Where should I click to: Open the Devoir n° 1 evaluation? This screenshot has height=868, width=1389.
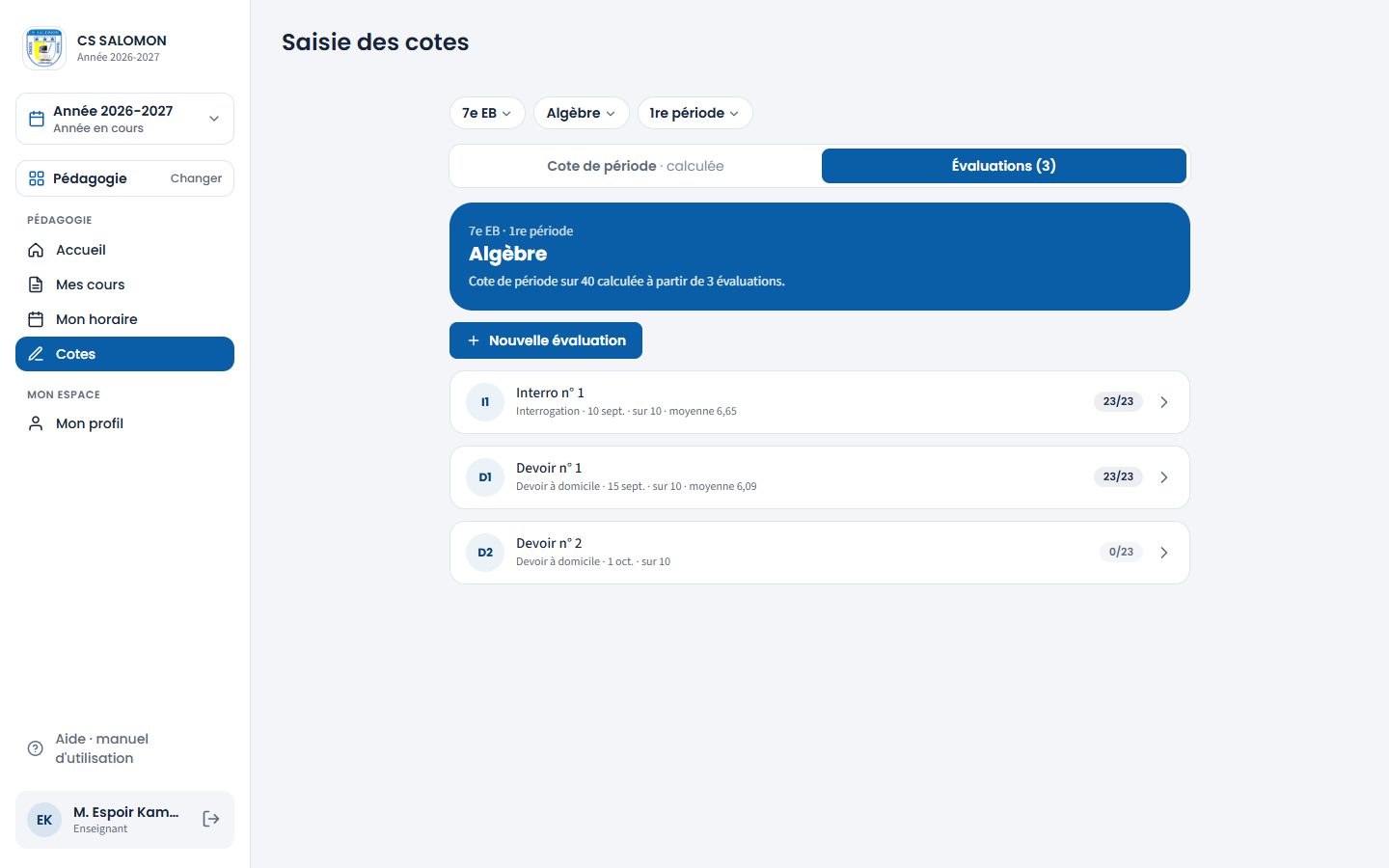coord(820,477)
